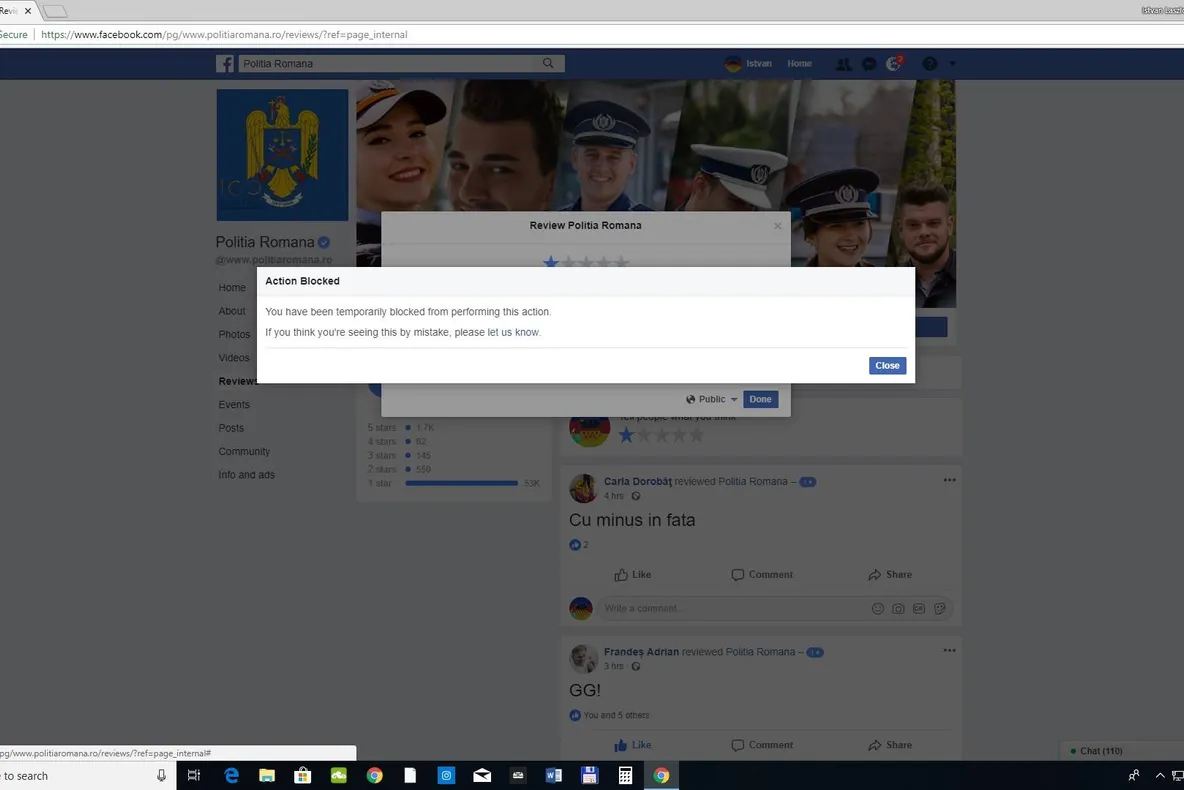1184x790 pixels.
Task: Open File Explorer from taskbar
Action: [267, 776]
